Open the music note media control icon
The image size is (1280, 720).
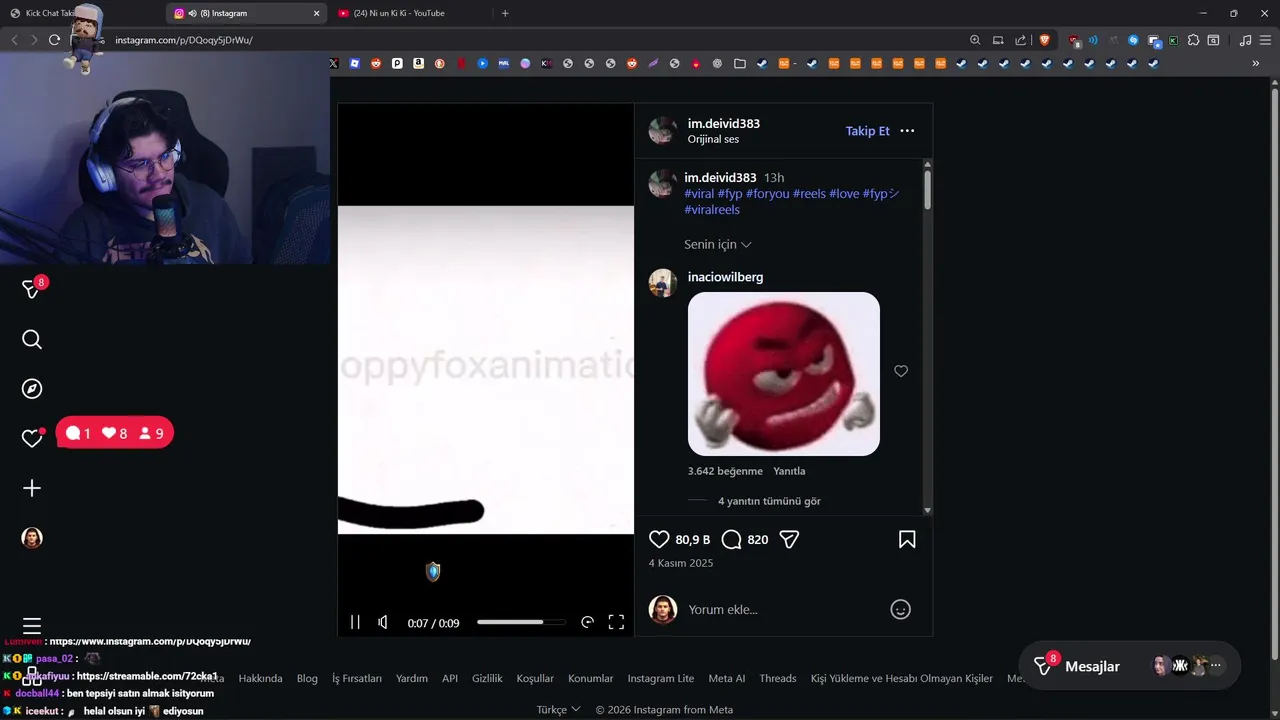(x=1245, y=40)
